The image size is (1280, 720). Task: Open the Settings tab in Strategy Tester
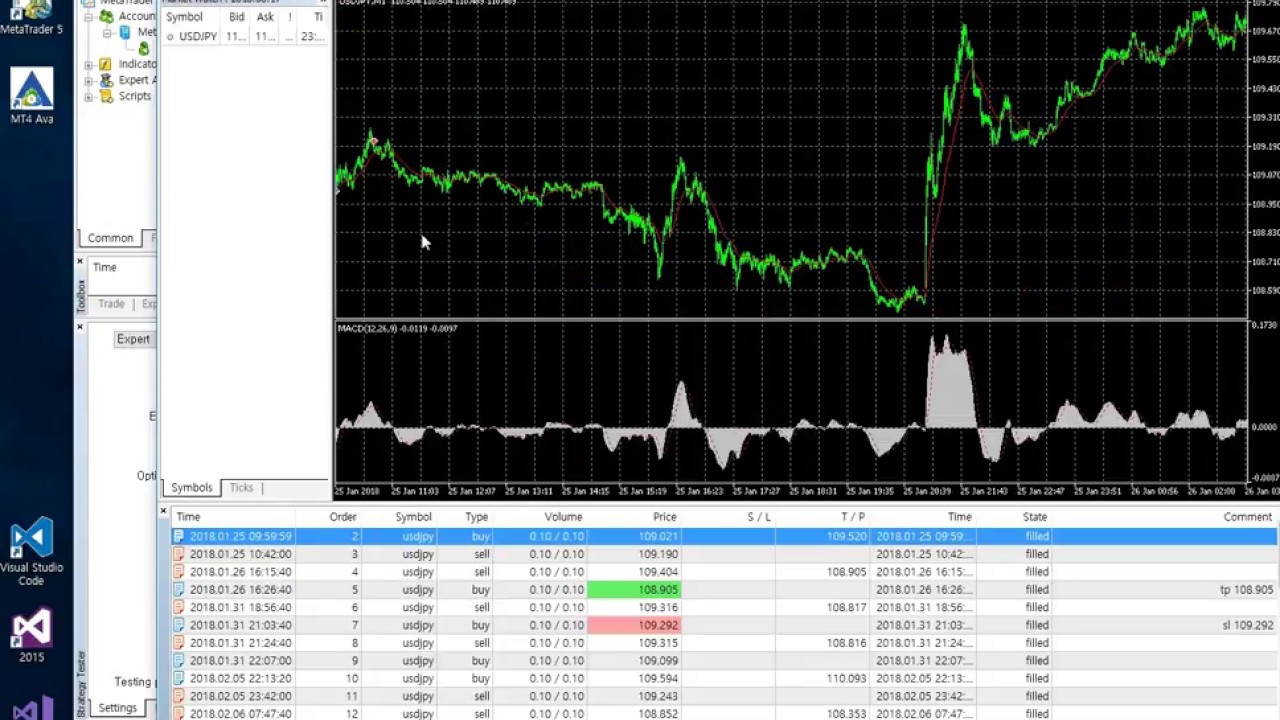(117, 708)
